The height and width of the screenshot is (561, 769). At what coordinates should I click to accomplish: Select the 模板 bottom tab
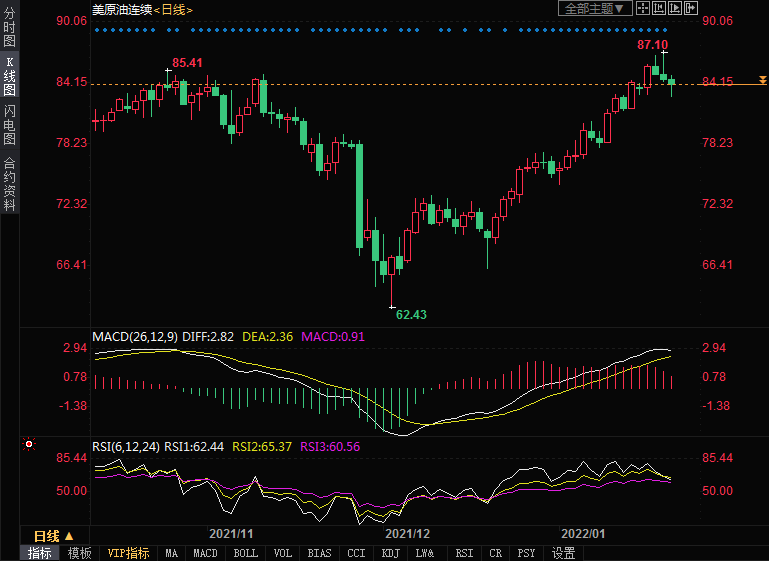pyautogui.click(x=80, y=553)
